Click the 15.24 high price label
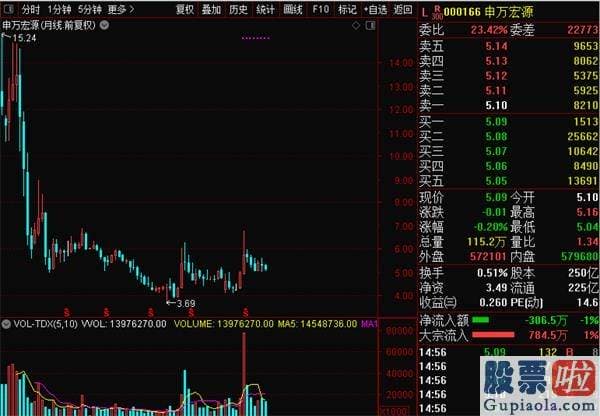This screenshot has width=600, height=416. click(24, 38)
